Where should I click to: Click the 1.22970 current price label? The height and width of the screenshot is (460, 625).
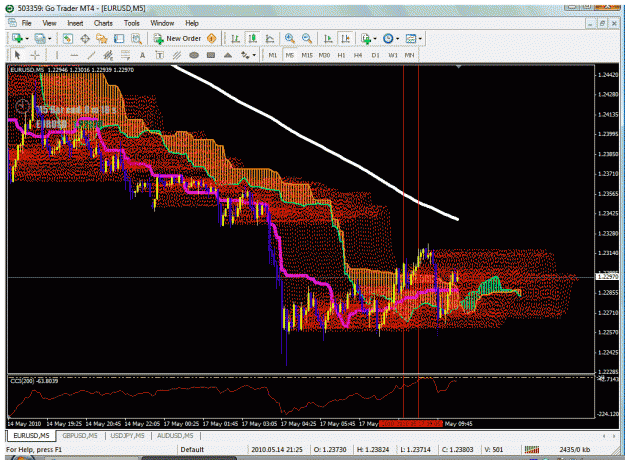607,276
